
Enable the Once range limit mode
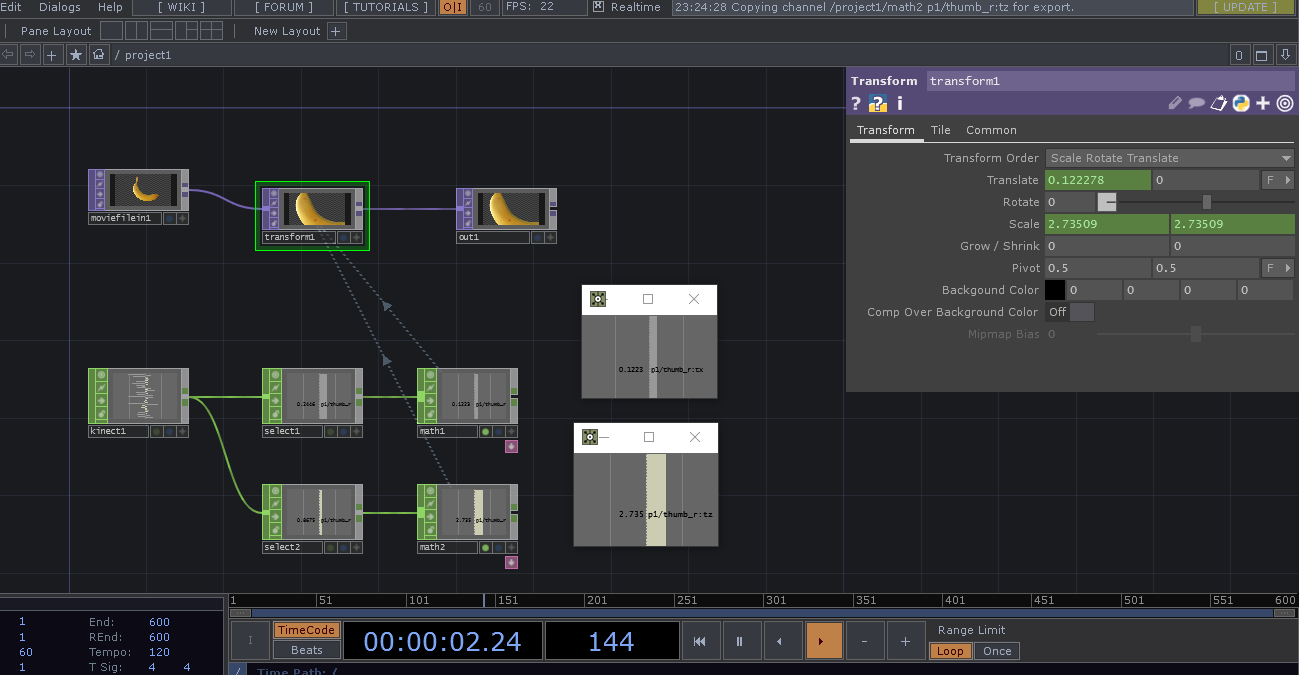[997, 651]
